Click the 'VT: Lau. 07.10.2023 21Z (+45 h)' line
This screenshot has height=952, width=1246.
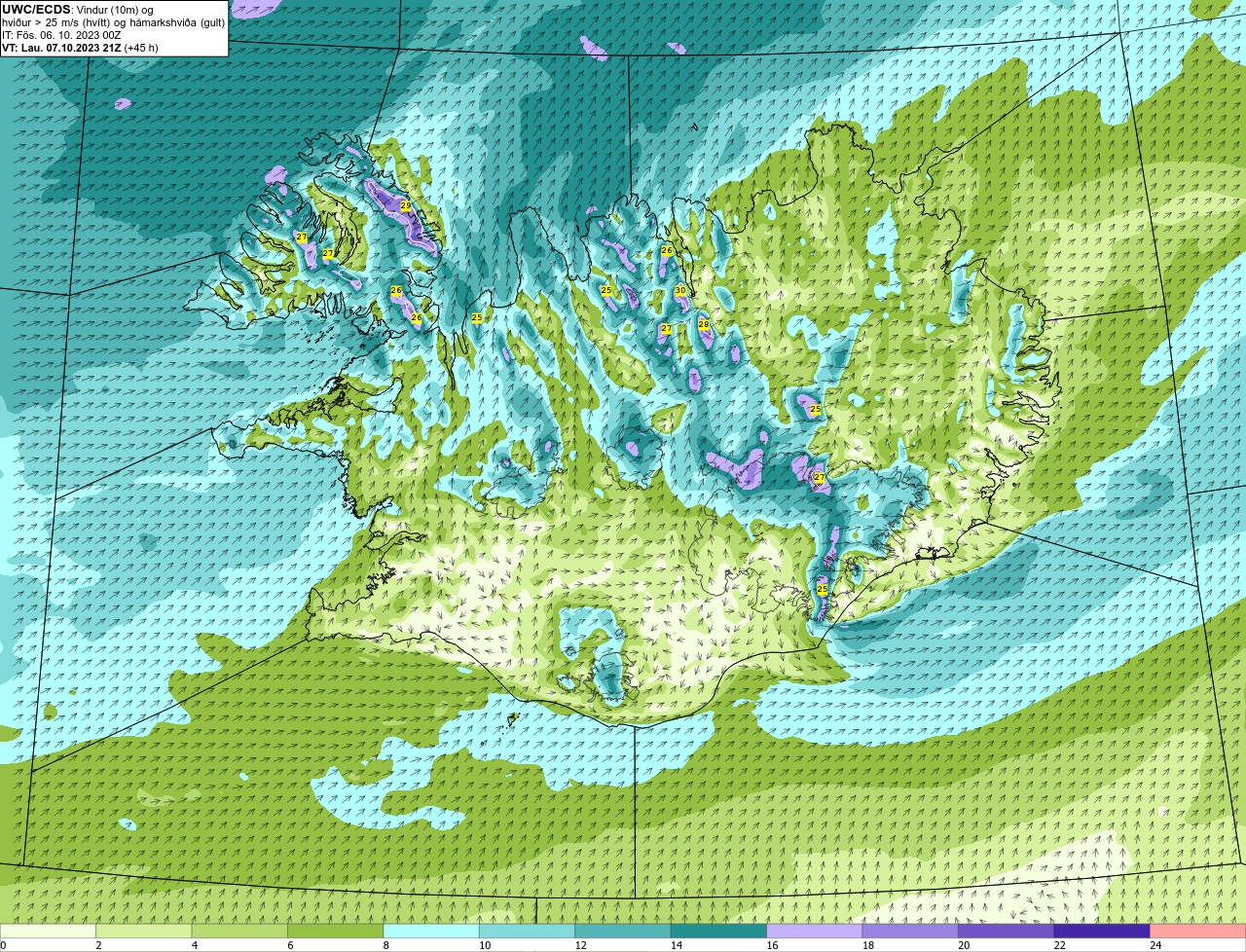80,48
